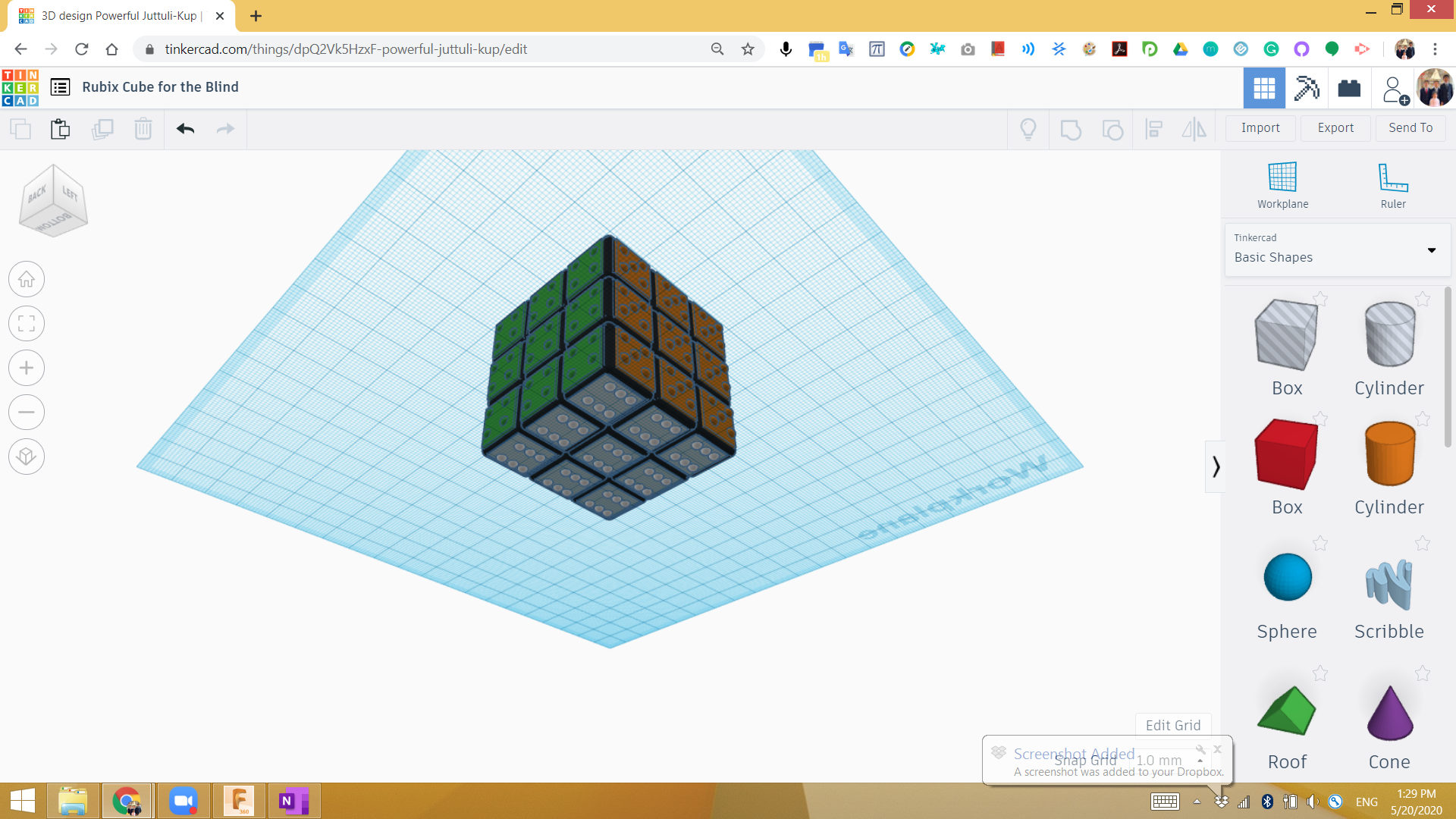This screenshot has height=819, width=1456.
Task: Open the Bricks mode
Action: [x=1349, y=88]
